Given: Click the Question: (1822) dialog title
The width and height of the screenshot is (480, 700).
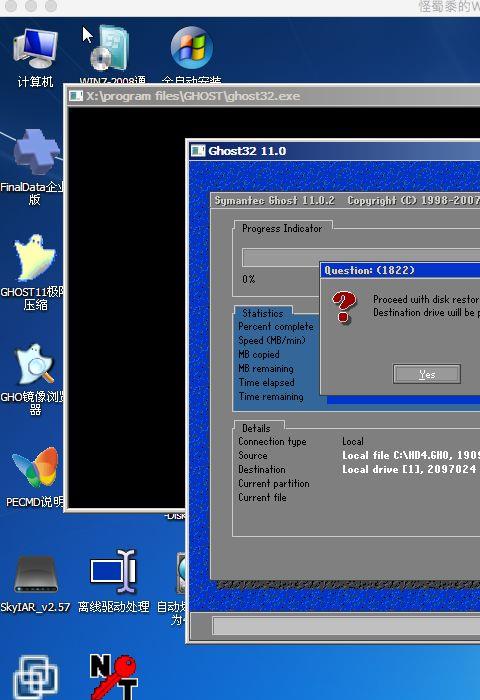Looking at the screenshot, I should (x=369, y=270).
